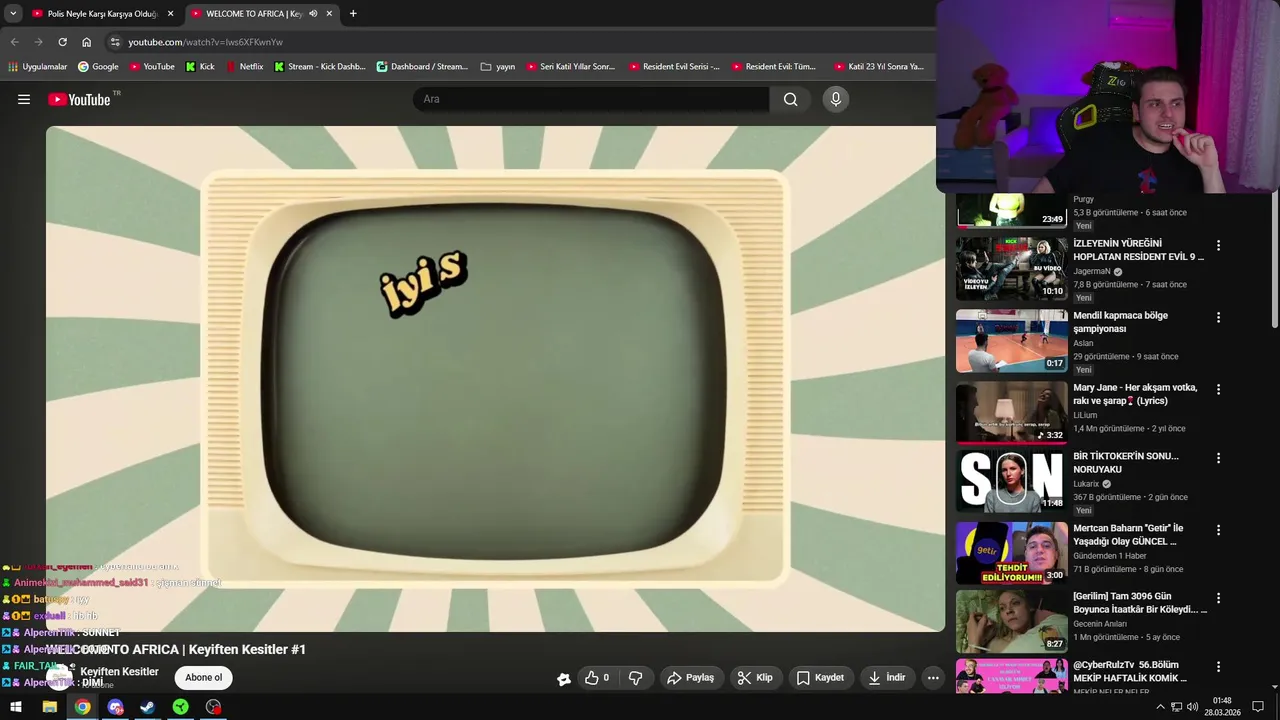Like the video with thumbs-up button
This screenshot has width=1280, height=720.
pos(598,678)
